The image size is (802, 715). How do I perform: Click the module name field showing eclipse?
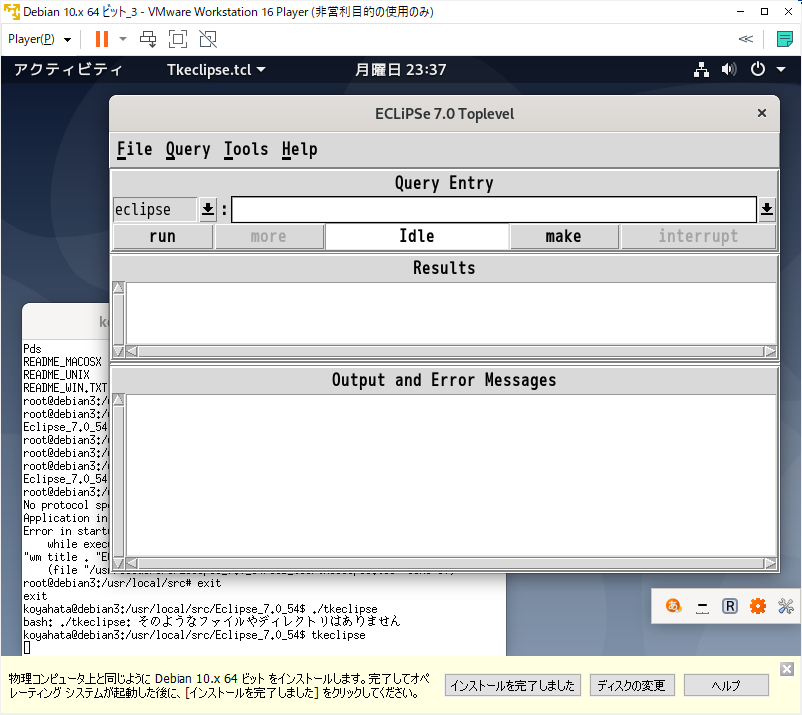click(155, 210)
